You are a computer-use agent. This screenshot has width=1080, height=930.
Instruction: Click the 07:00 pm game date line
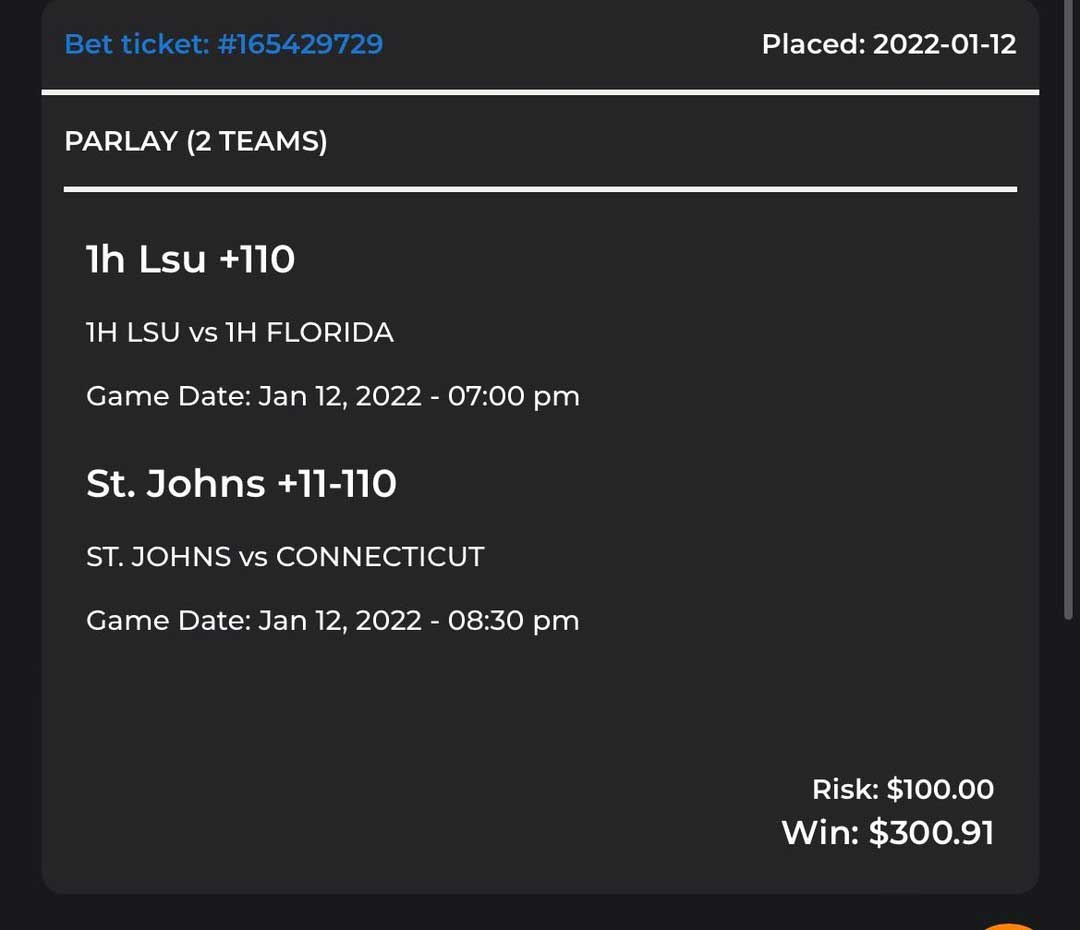(333, 396)
